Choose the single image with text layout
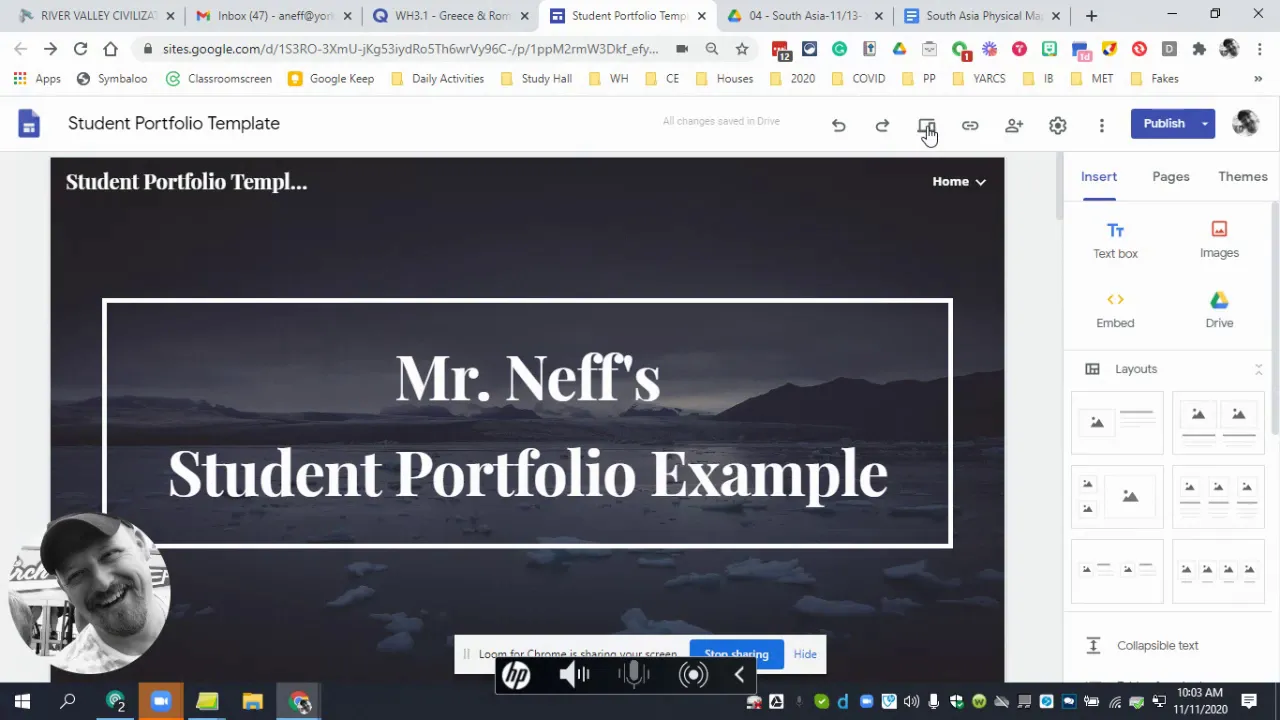The image size is (1280, 720). (1117, 422)
